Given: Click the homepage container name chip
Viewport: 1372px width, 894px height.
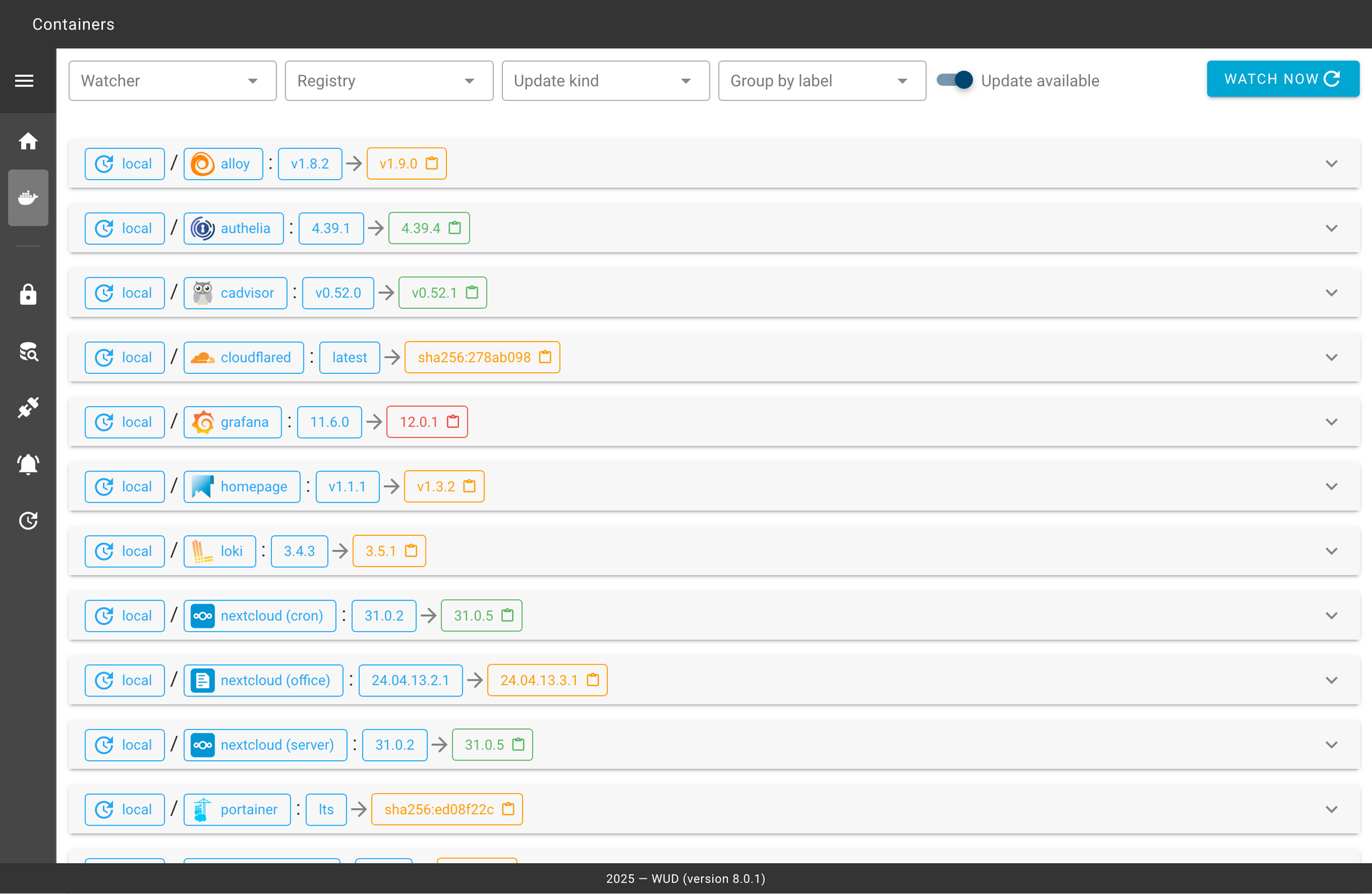Looking at the screenshot, I should (241, 486).
